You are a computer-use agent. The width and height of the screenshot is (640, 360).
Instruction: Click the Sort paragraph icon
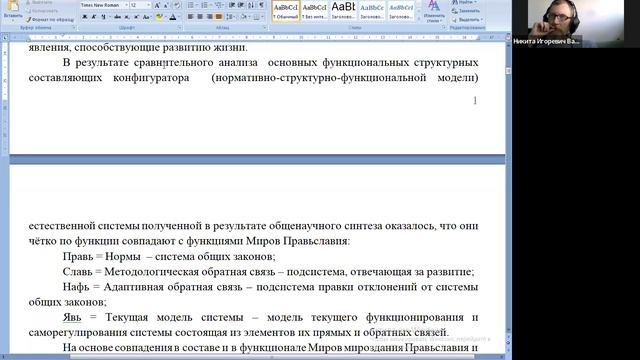[251, 5]
